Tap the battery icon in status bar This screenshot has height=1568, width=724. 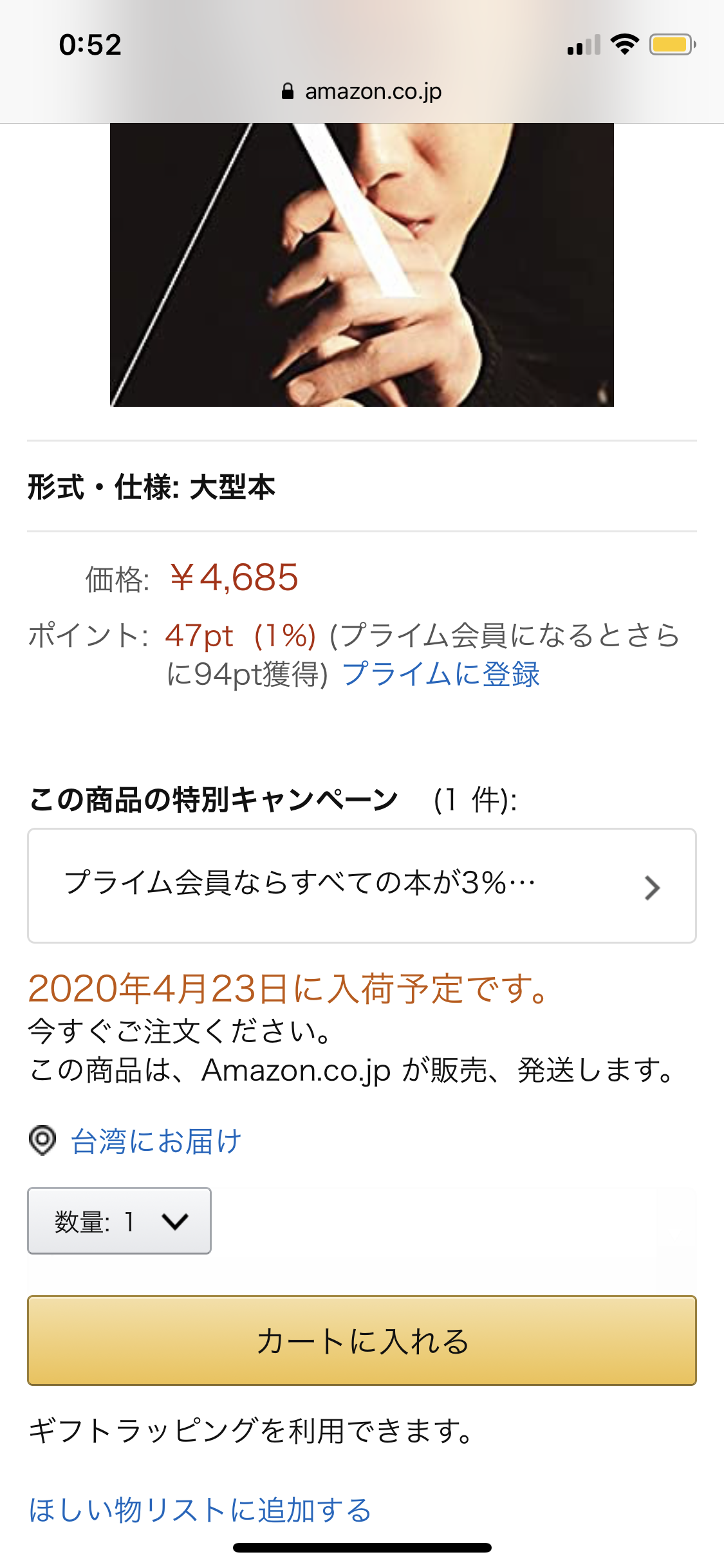672,45
